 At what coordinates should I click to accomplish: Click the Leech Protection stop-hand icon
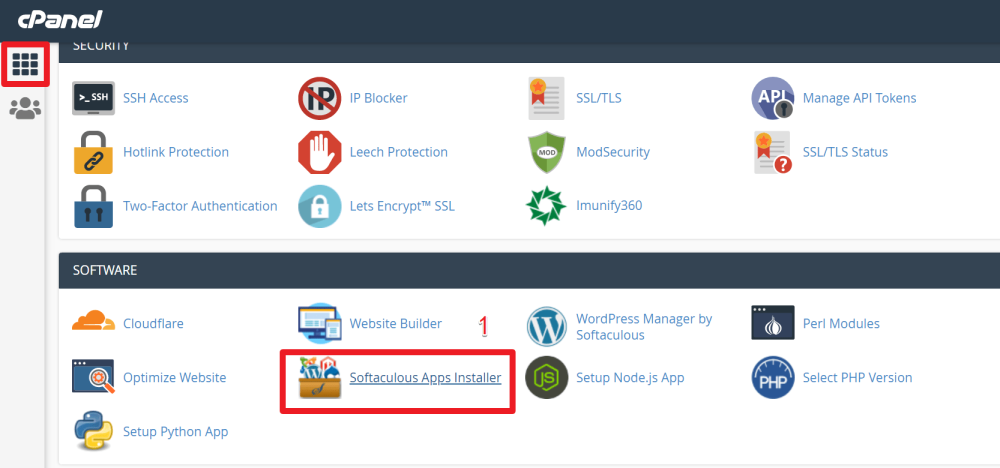coord(320,152)
